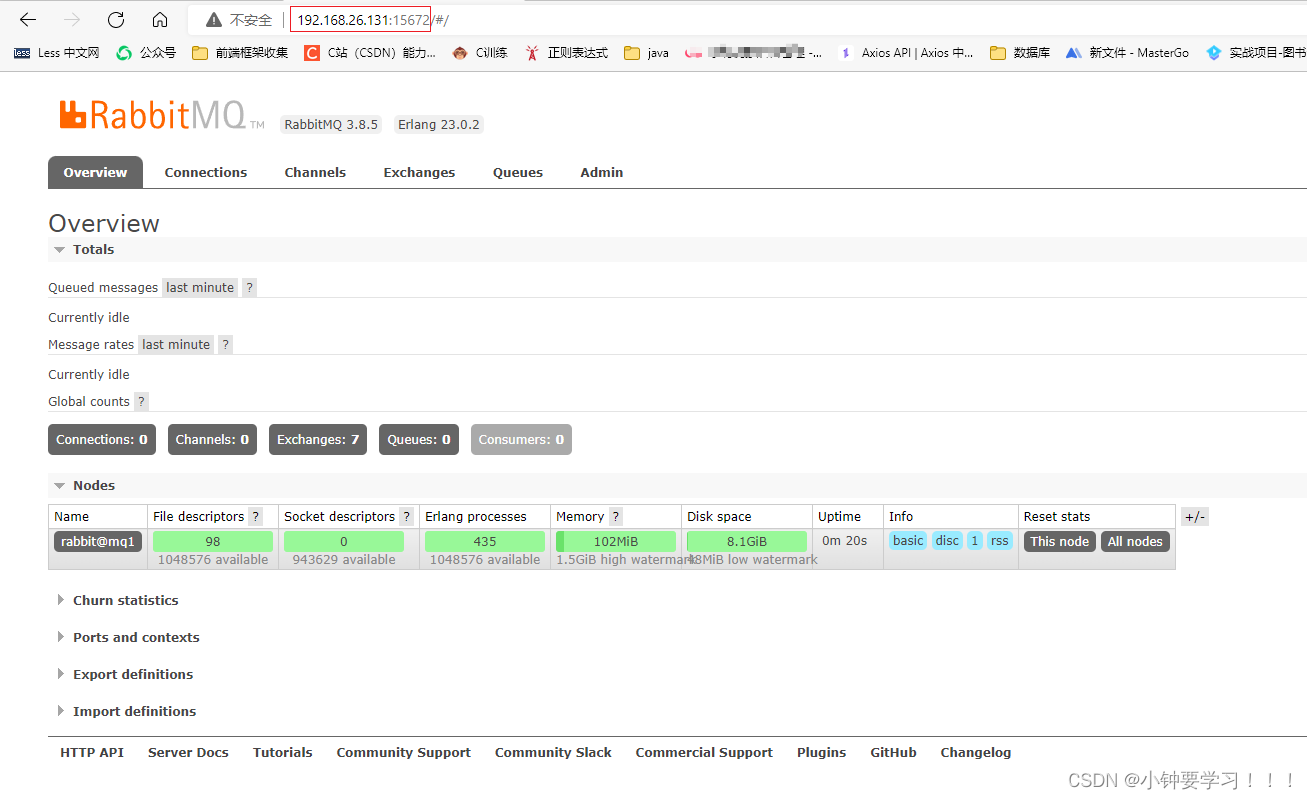
Task: Click the browser address bar URL
Action: click(x=373, y=20)
